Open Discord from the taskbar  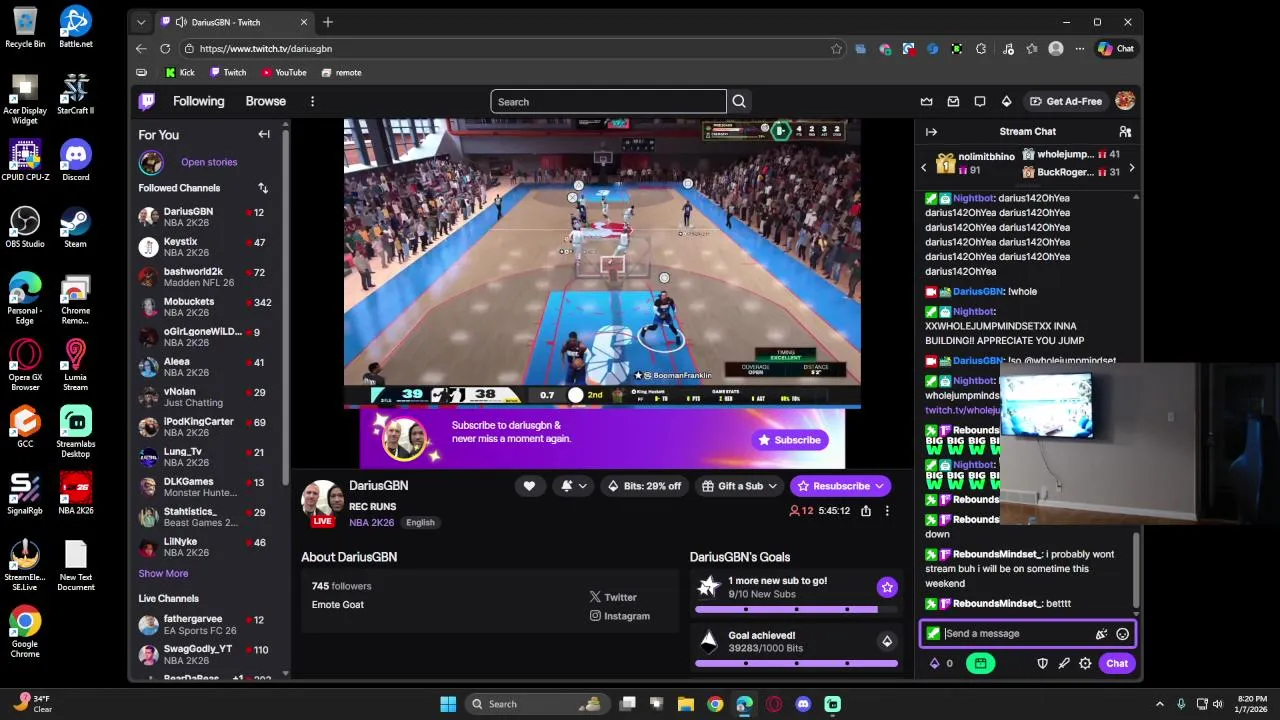(x=803, y=704)
